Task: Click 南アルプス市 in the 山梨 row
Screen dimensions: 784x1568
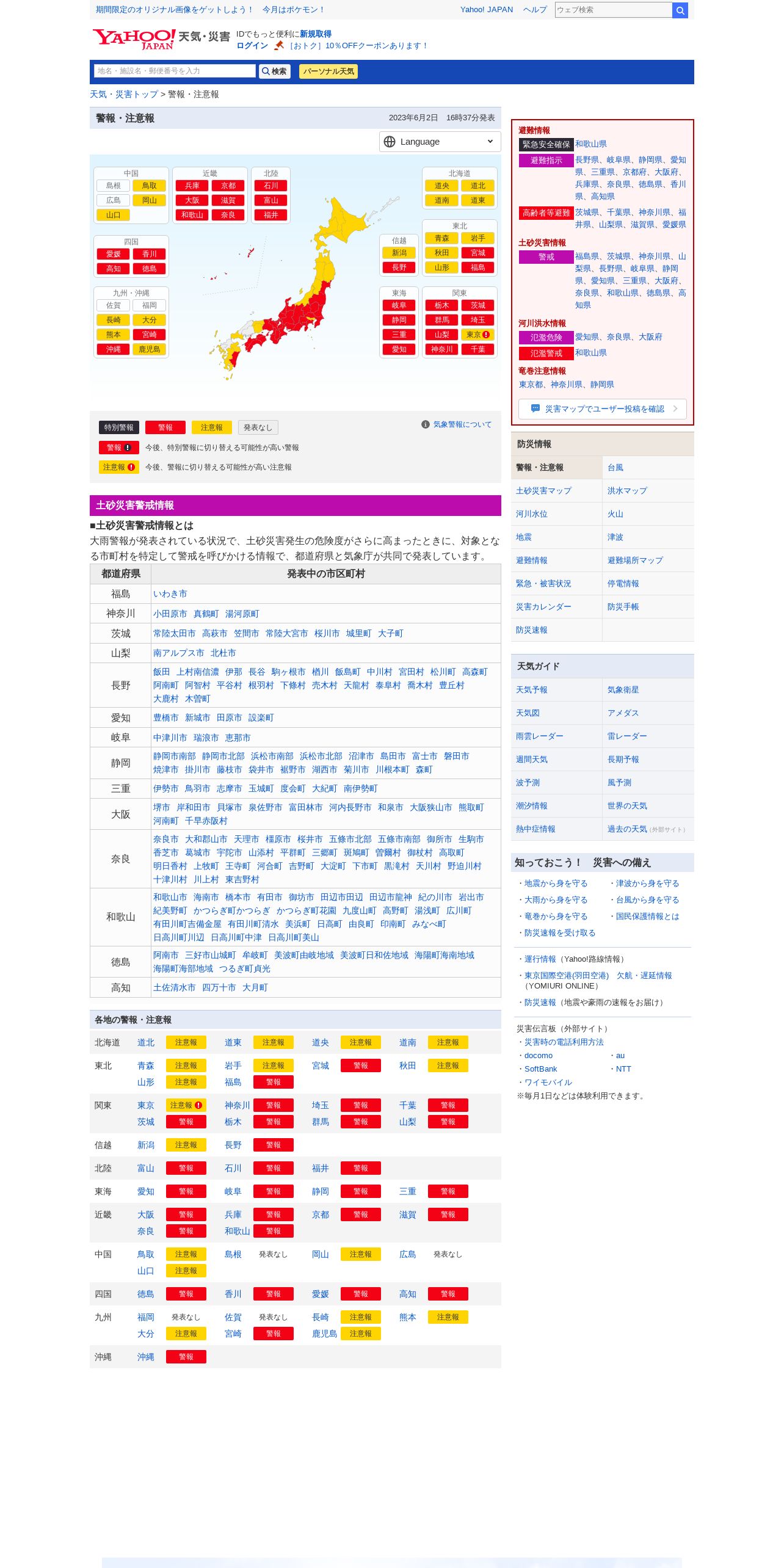Action: pos(179,653)
